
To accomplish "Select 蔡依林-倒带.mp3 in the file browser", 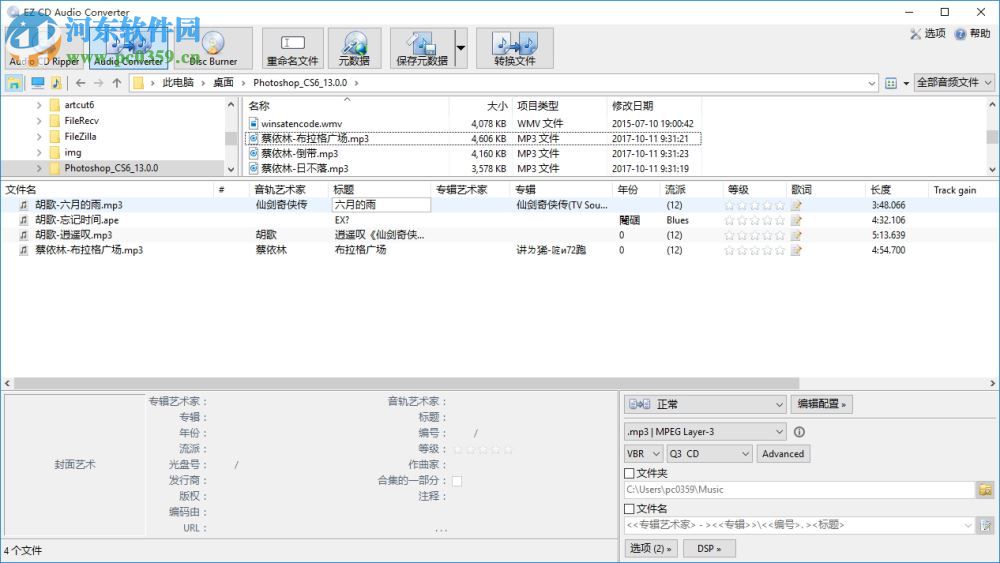I will (x=300, y=154).
